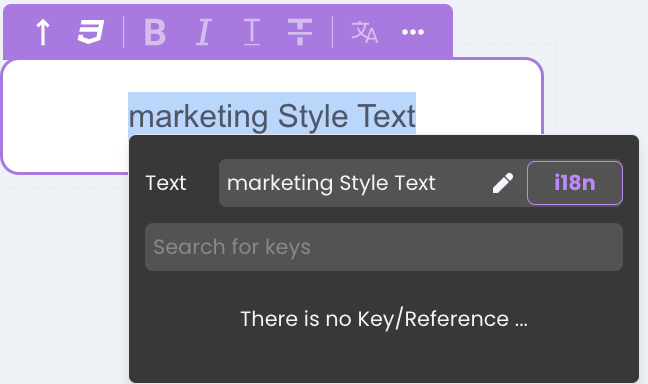Click the Text label in the popup

pyautogui.click(x=166, y=183)
